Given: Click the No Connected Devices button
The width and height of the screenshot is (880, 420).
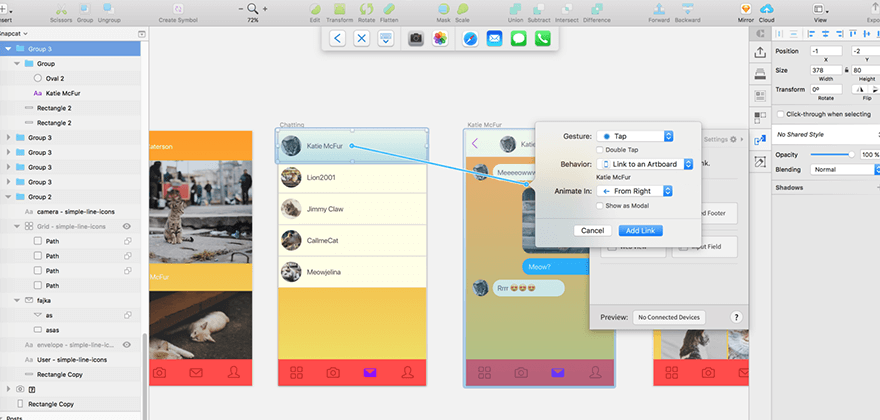Looking at the screenshot, I should coord(669,317).
